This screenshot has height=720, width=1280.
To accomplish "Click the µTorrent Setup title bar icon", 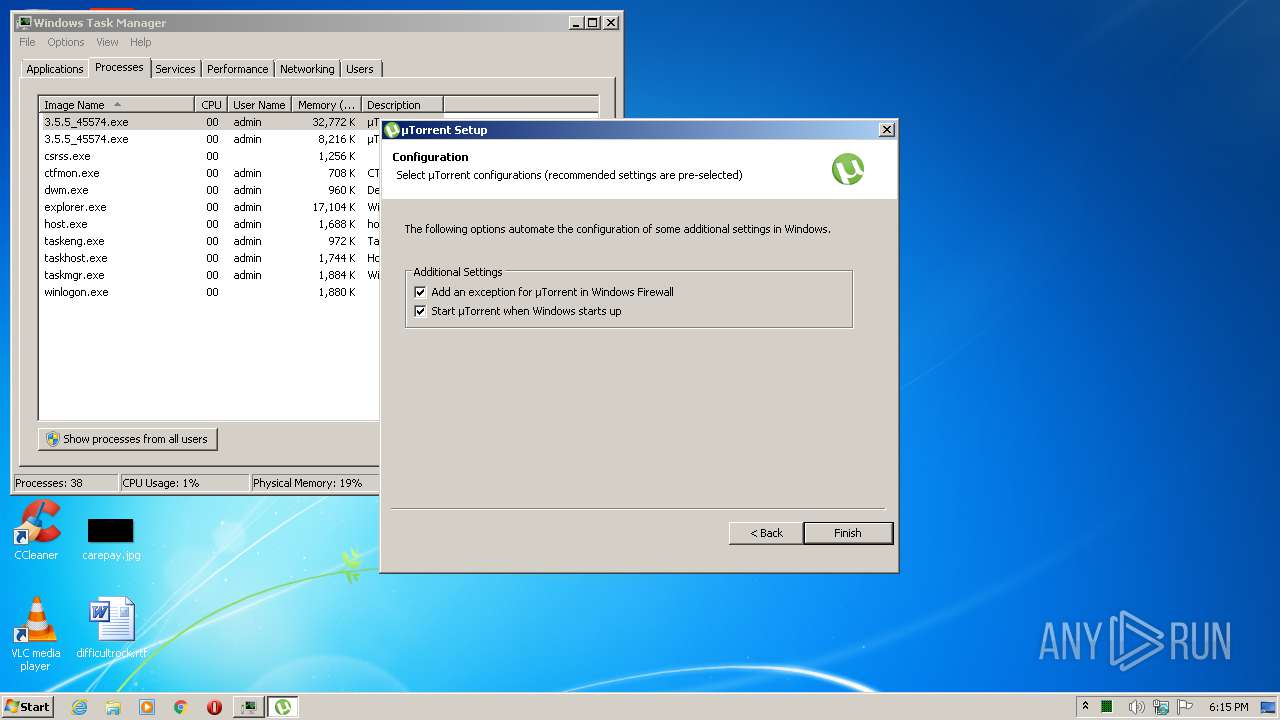I will coord(392,130).
